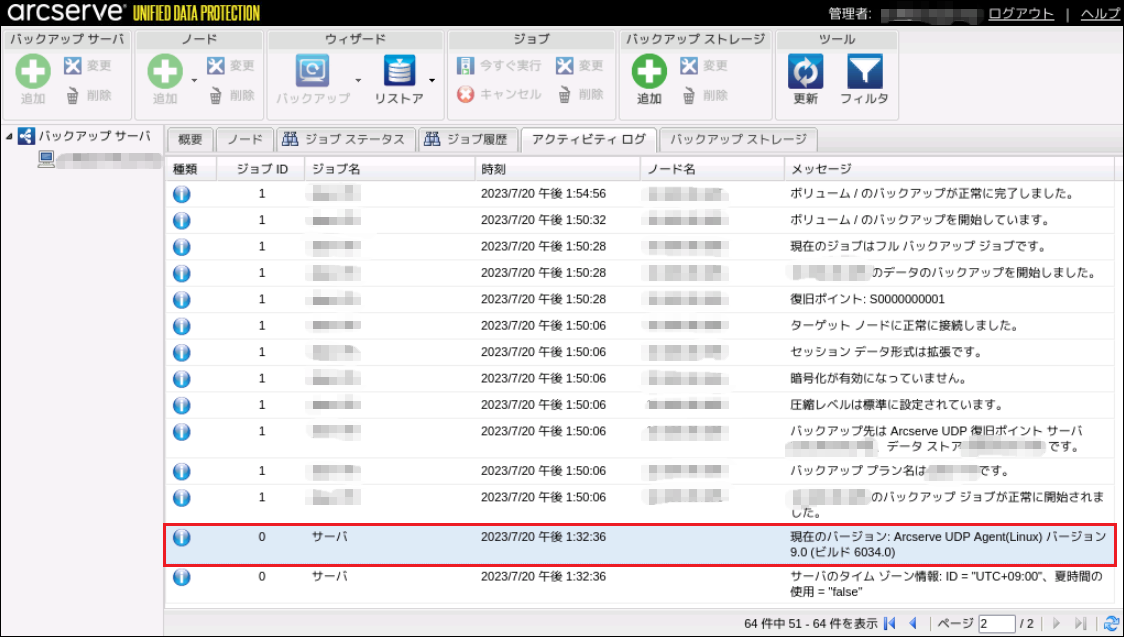The width and height of the screenshot is (1124, 637).
Task: Switch to the ジョブ ステータス tab
Action: pos(345,140)
